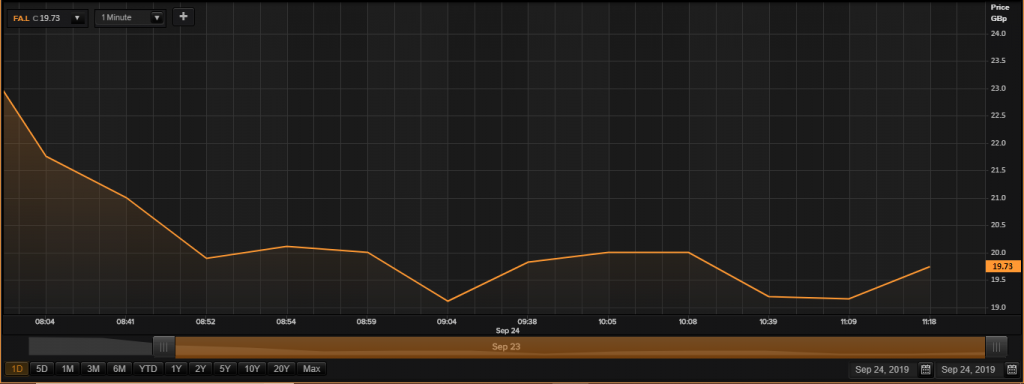Image resolution: width=1024 pixels, height=384 pixels.
Task: Open the end date calendar icon
Action: pos(1012,370)
